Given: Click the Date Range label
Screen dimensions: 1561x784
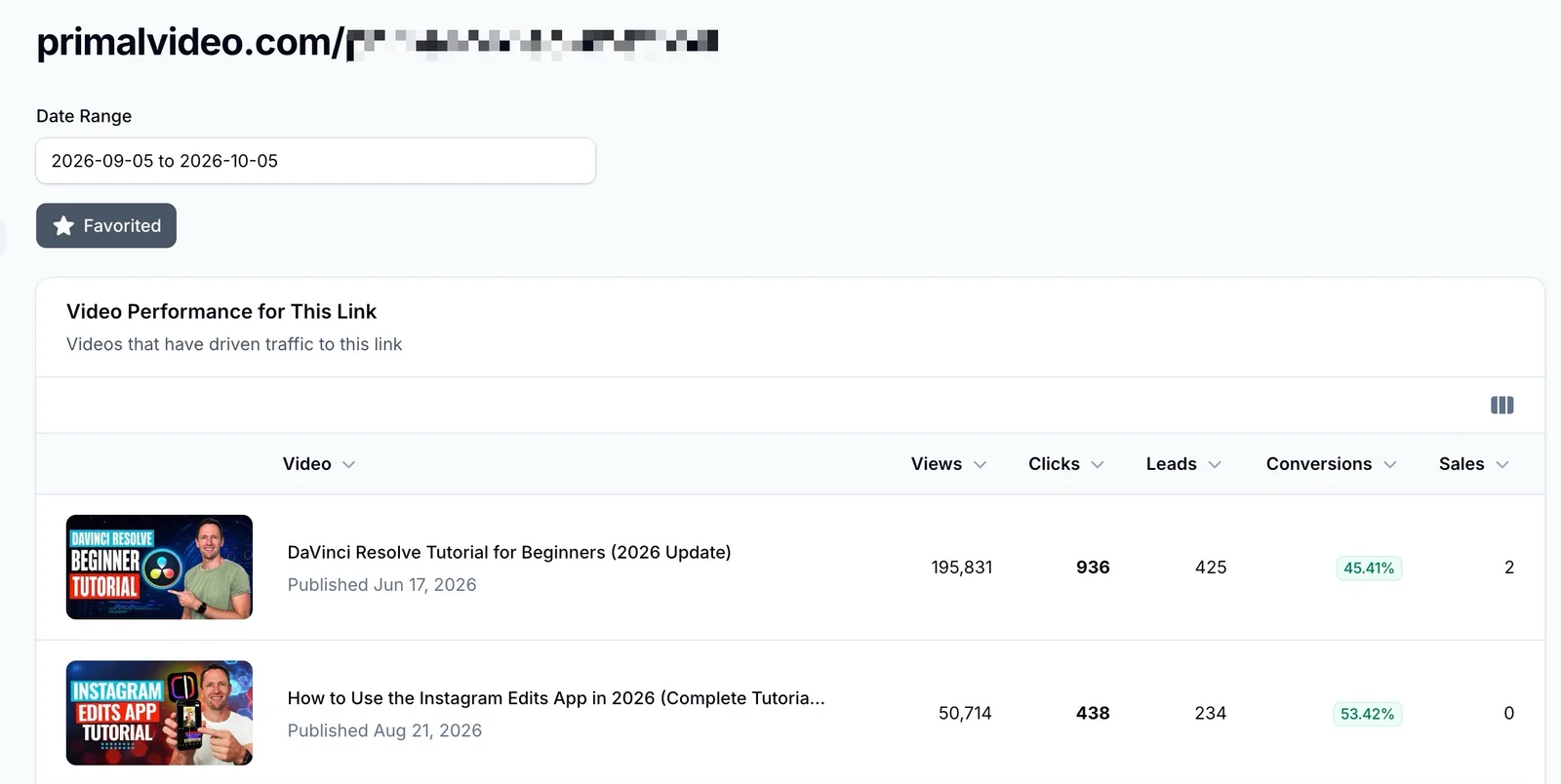Looking at the screenshot, I should pos(84,116).
